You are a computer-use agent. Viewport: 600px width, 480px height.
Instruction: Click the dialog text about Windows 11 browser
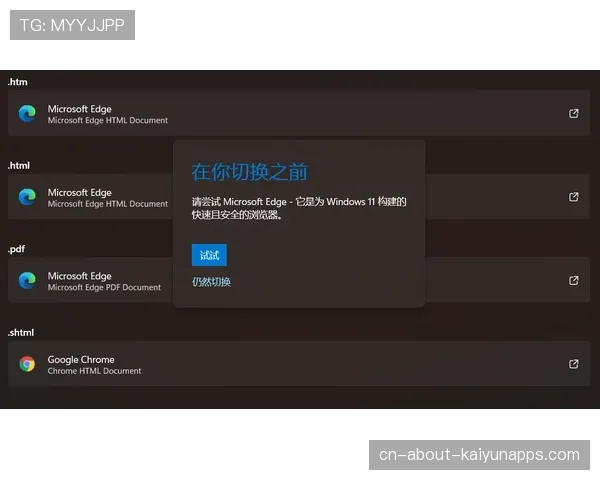[x=299, y=208]
